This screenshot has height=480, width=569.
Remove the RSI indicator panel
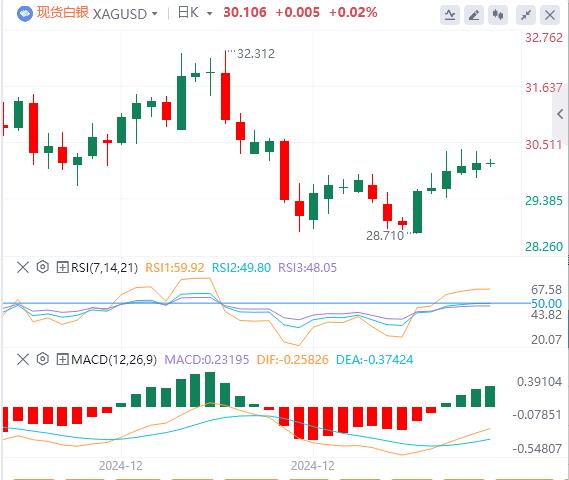tap(23, 267)
